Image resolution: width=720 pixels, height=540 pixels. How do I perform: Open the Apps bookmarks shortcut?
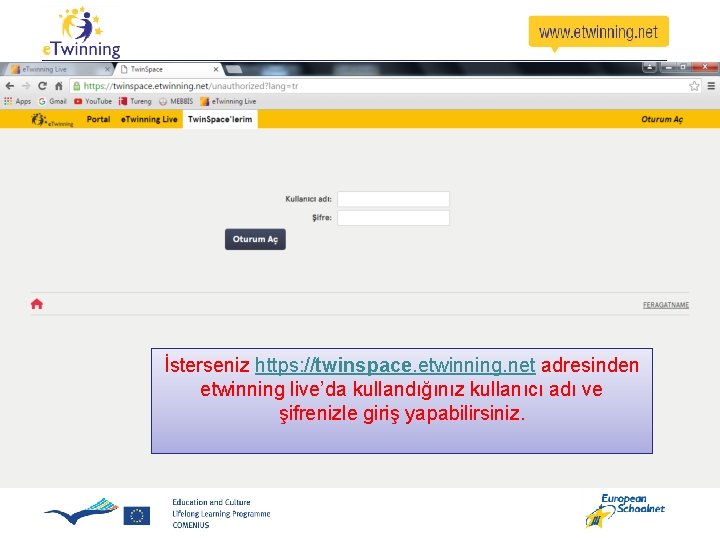point(17,101)
